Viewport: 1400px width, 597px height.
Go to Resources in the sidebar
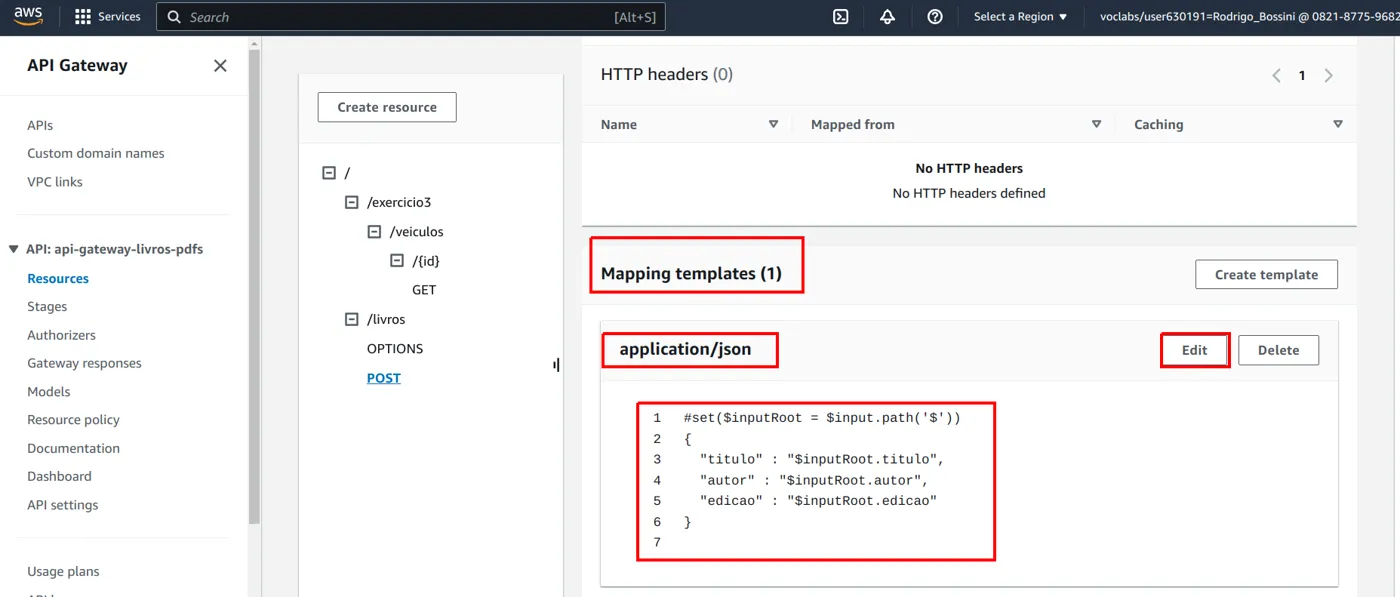click(58, 278)
